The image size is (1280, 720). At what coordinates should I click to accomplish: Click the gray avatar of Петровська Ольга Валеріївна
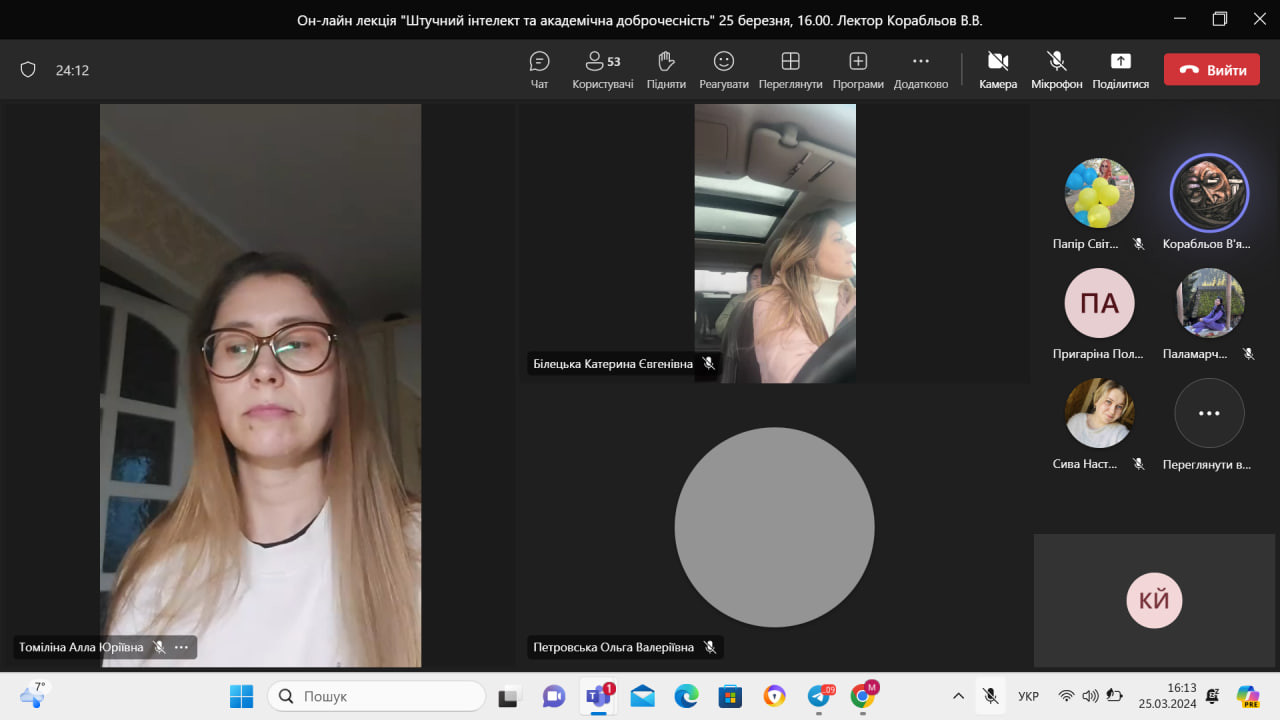(775, 527)
